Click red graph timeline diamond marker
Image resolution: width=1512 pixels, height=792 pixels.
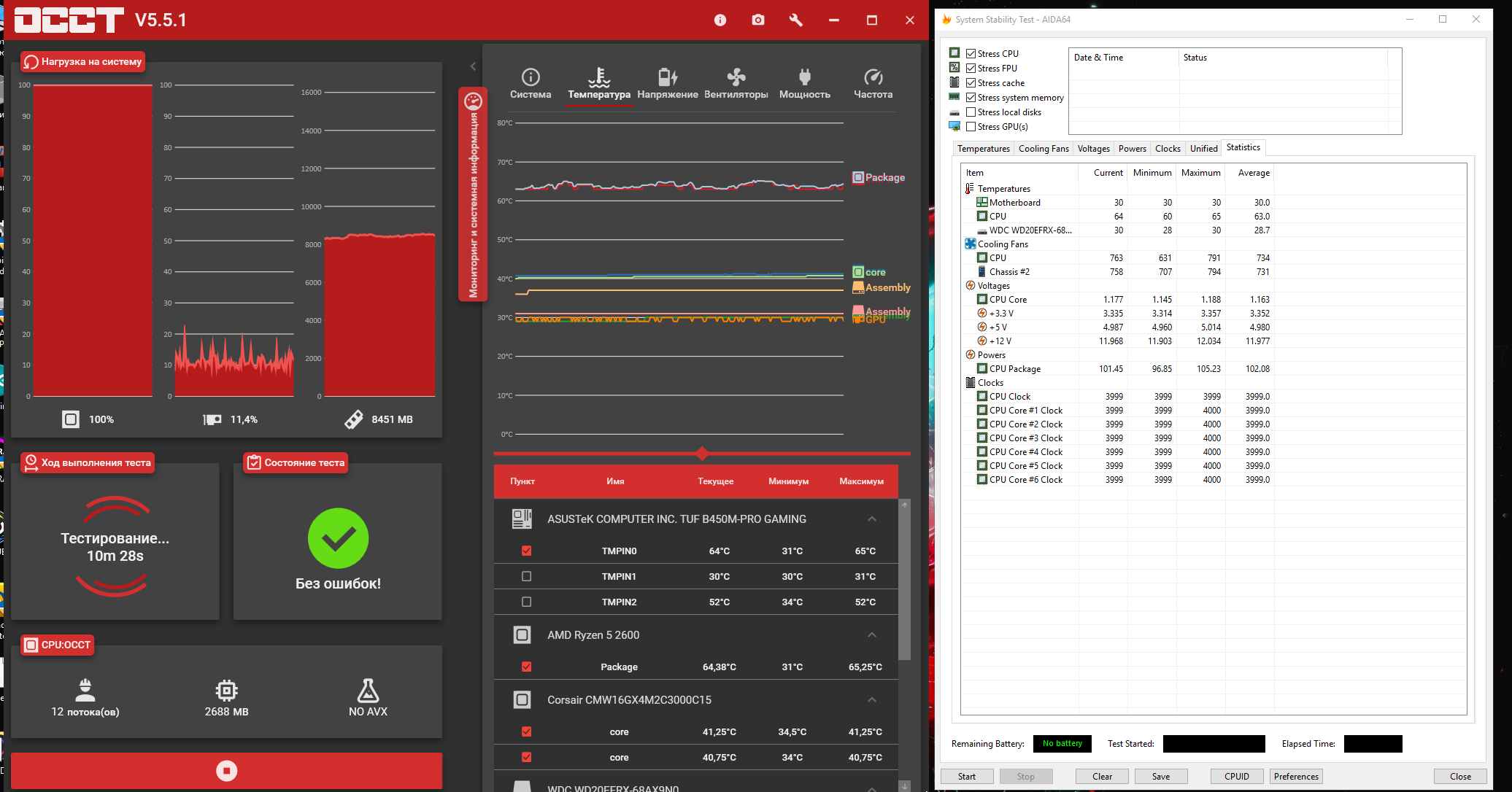702,454
